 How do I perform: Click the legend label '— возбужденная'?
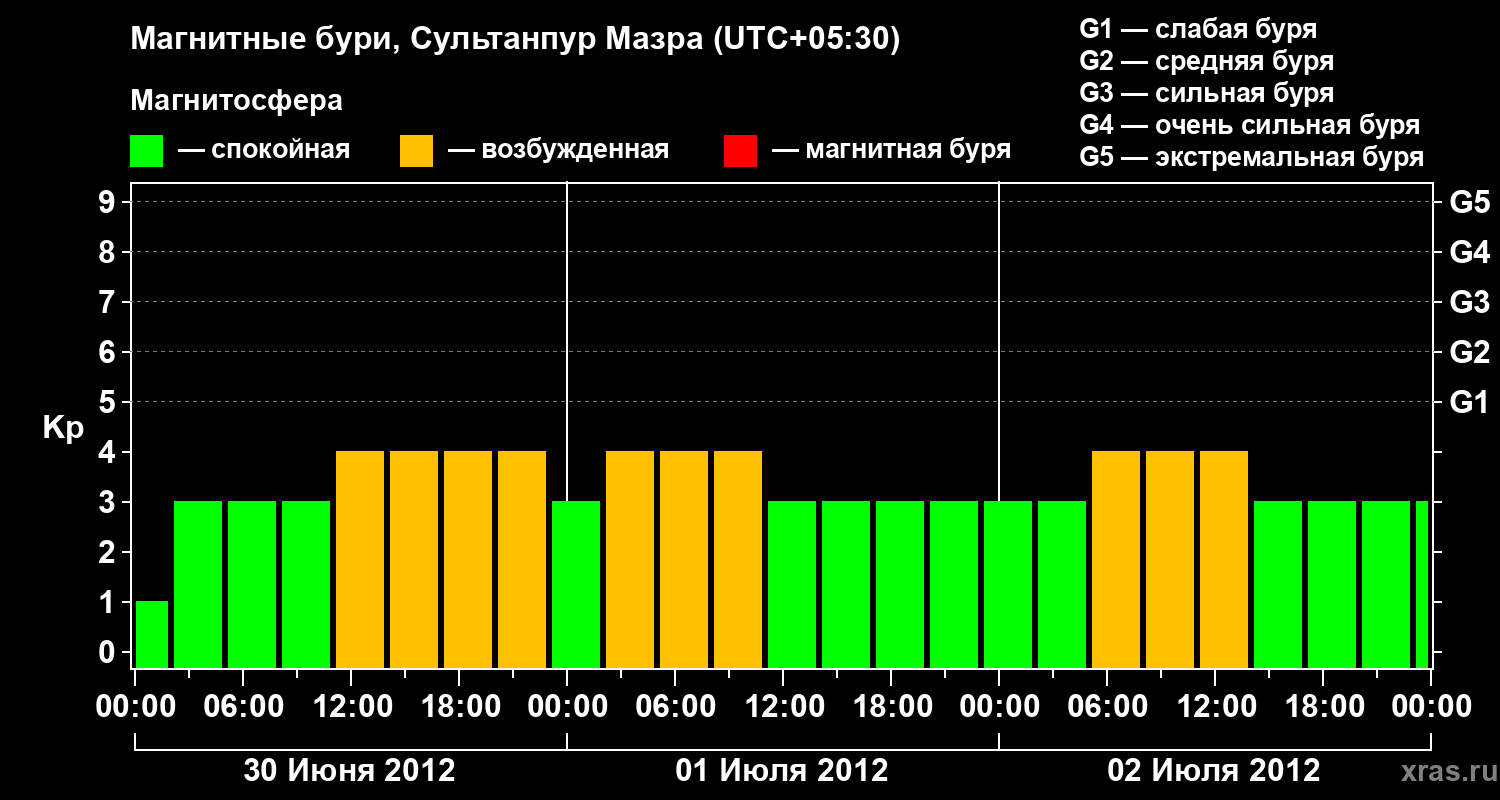[559, 150]
